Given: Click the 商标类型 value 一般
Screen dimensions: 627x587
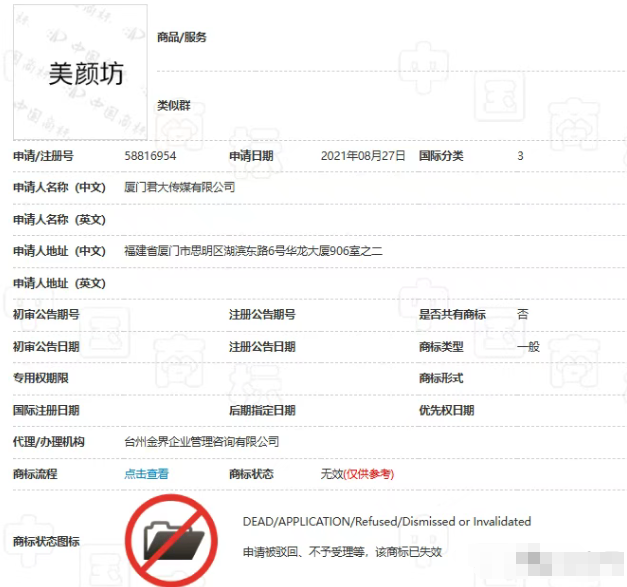Looking at the screenshot, I should [528, 346].
